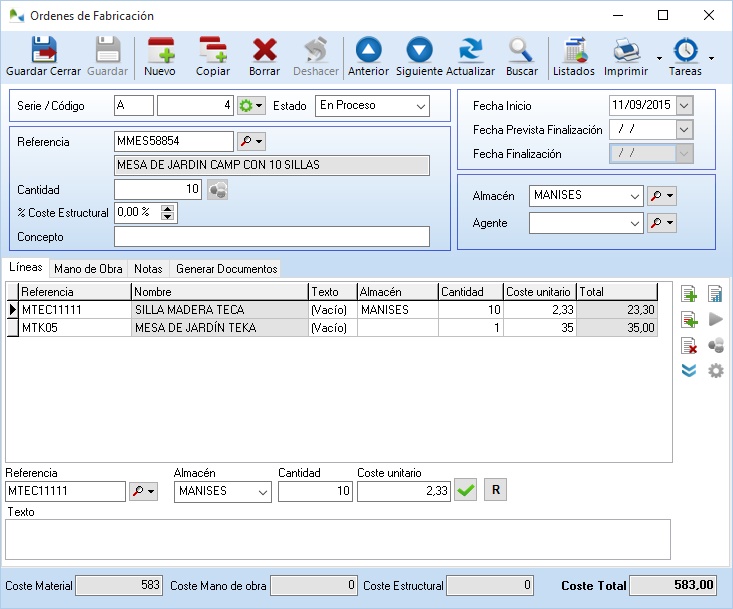Confirm line with green checkmark button
This screenshot has width=733, height=609.
(x=465, y=490)
